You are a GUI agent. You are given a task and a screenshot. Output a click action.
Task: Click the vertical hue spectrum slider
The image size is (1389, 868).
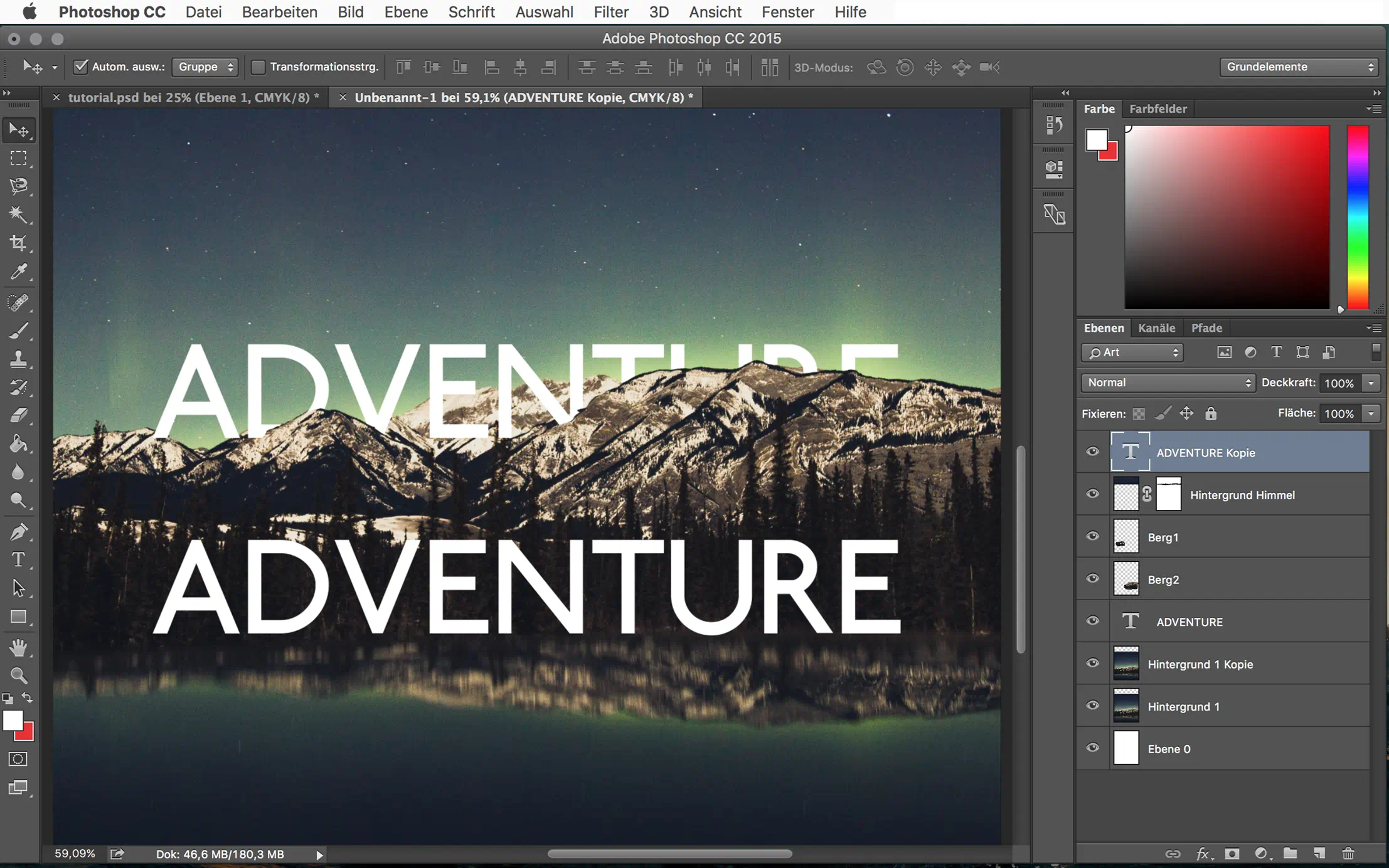(x=1358, y=216)
